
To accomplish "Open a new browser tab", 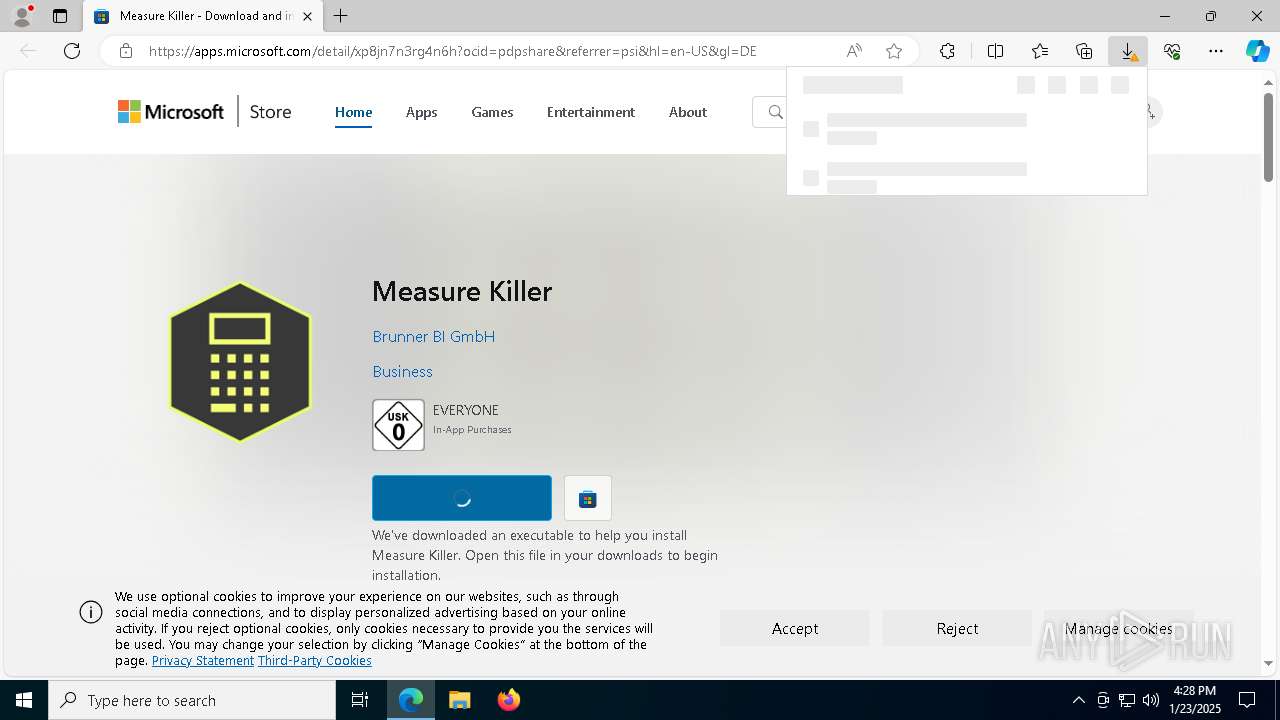I will click(341, 16).
